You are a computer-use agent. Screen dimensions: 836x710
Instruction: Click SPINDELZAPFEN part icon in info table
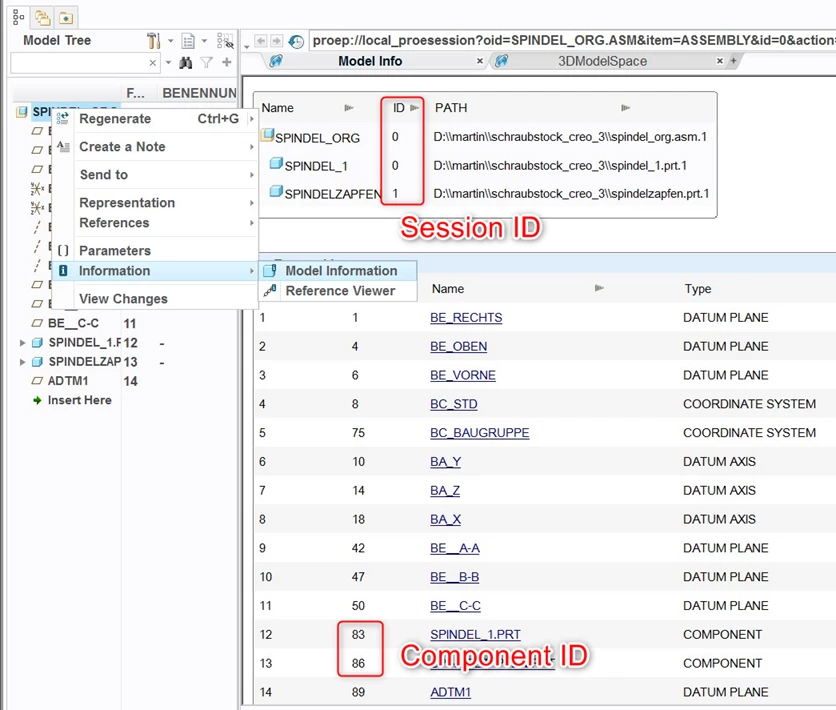click(276, 191)
